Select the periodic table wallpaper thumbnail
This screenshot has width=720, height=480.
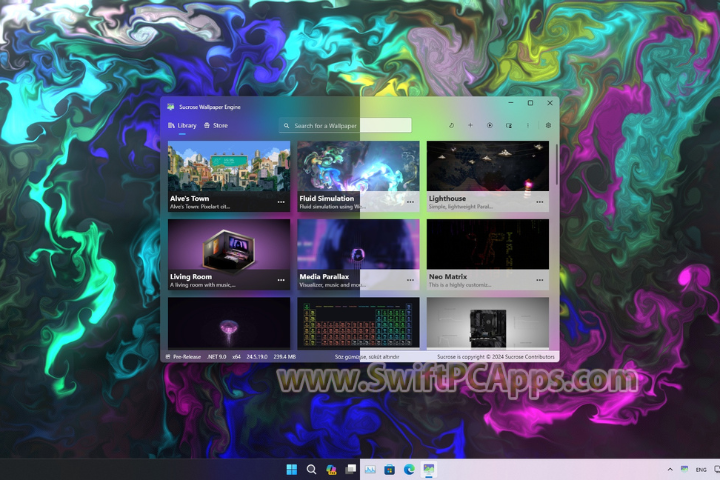pos(358,323)
